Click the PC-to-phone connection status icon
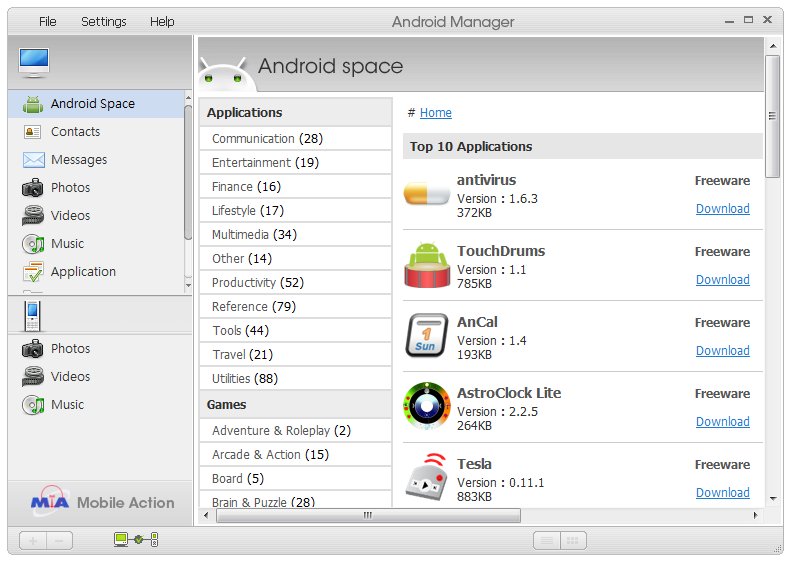790x562 pixels. coord(136,540)
